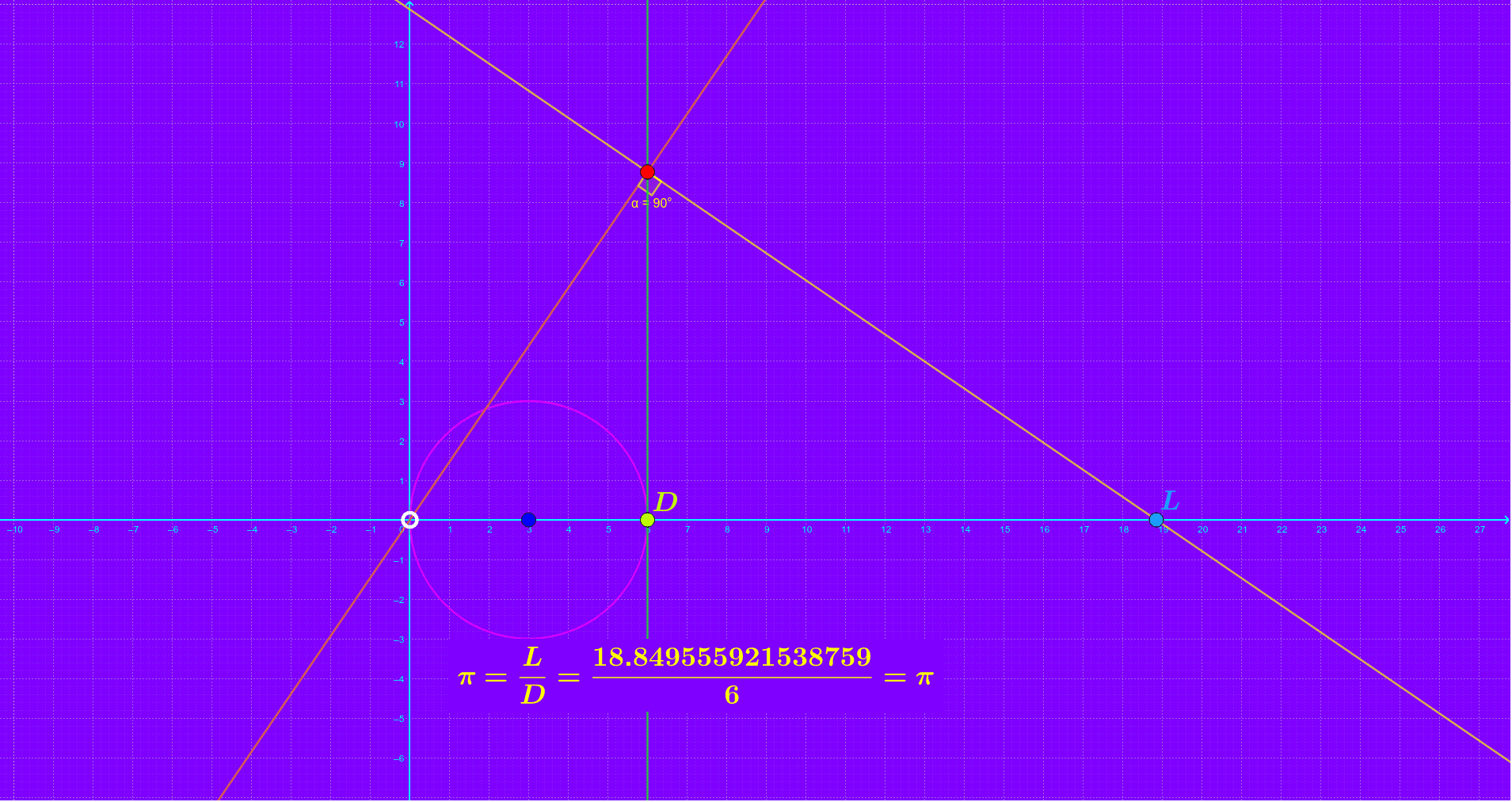1512x802 pixels.
Task: Click y-axis tick label 9
Action: point(402,164)
